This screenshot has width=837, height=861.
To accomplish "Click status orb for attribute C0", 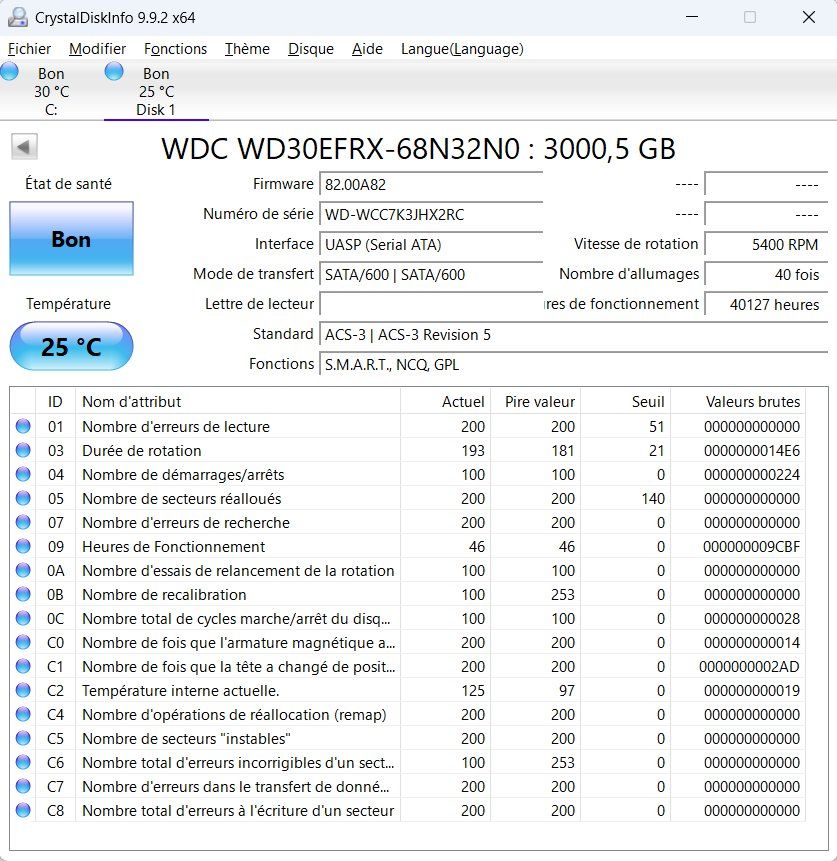I will [x=23, y=642].
